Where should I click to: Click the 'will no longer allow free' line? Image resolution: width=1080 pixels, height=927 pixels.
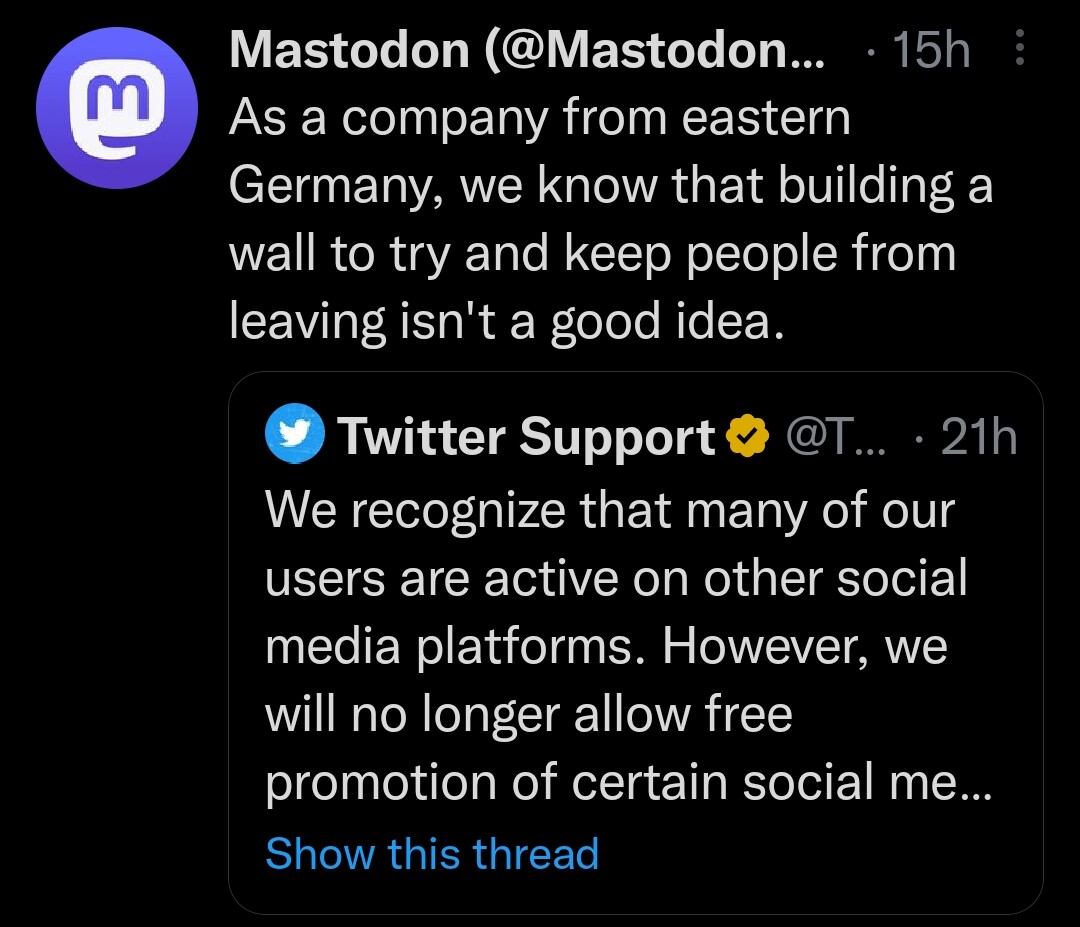[528, 715]
